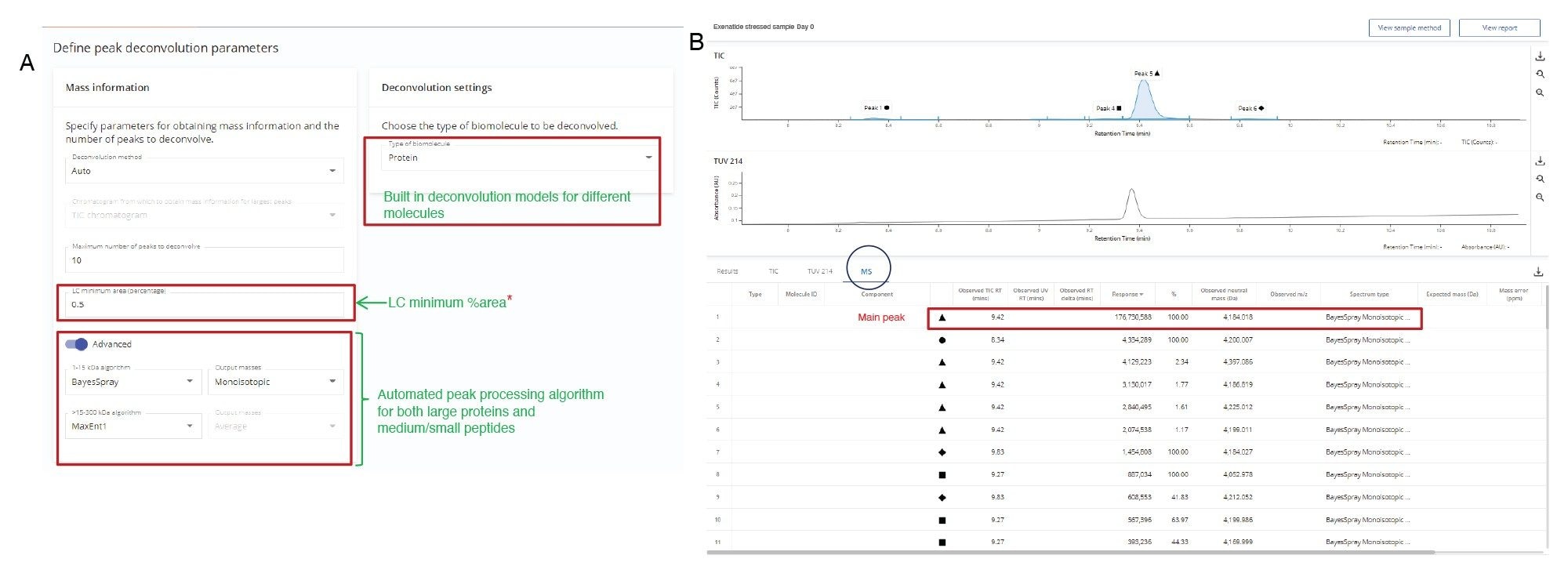This screenshot has height=577, width=1568.
Task: Click the magnifier icon beside TUV 214 chart
Action: [1540, 197]
